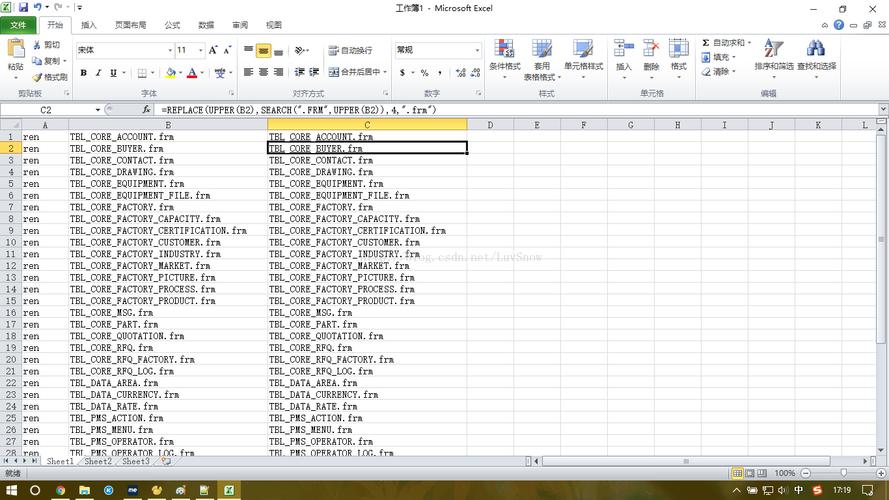Viewport: 889px width, 500px height.
Task: Click the font color A icon
Action: (x=192, y=73)
